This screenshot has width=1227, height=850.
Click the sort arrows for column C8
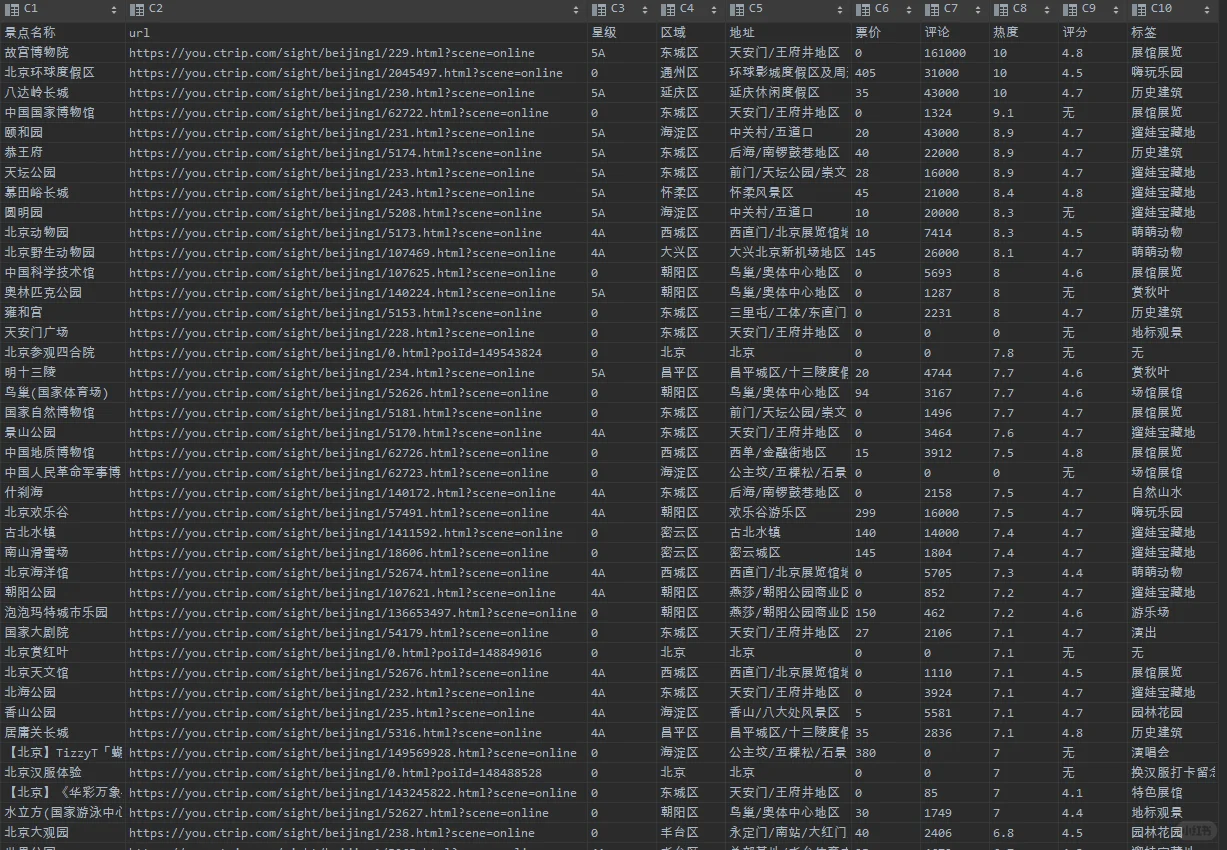point(1047,10)
